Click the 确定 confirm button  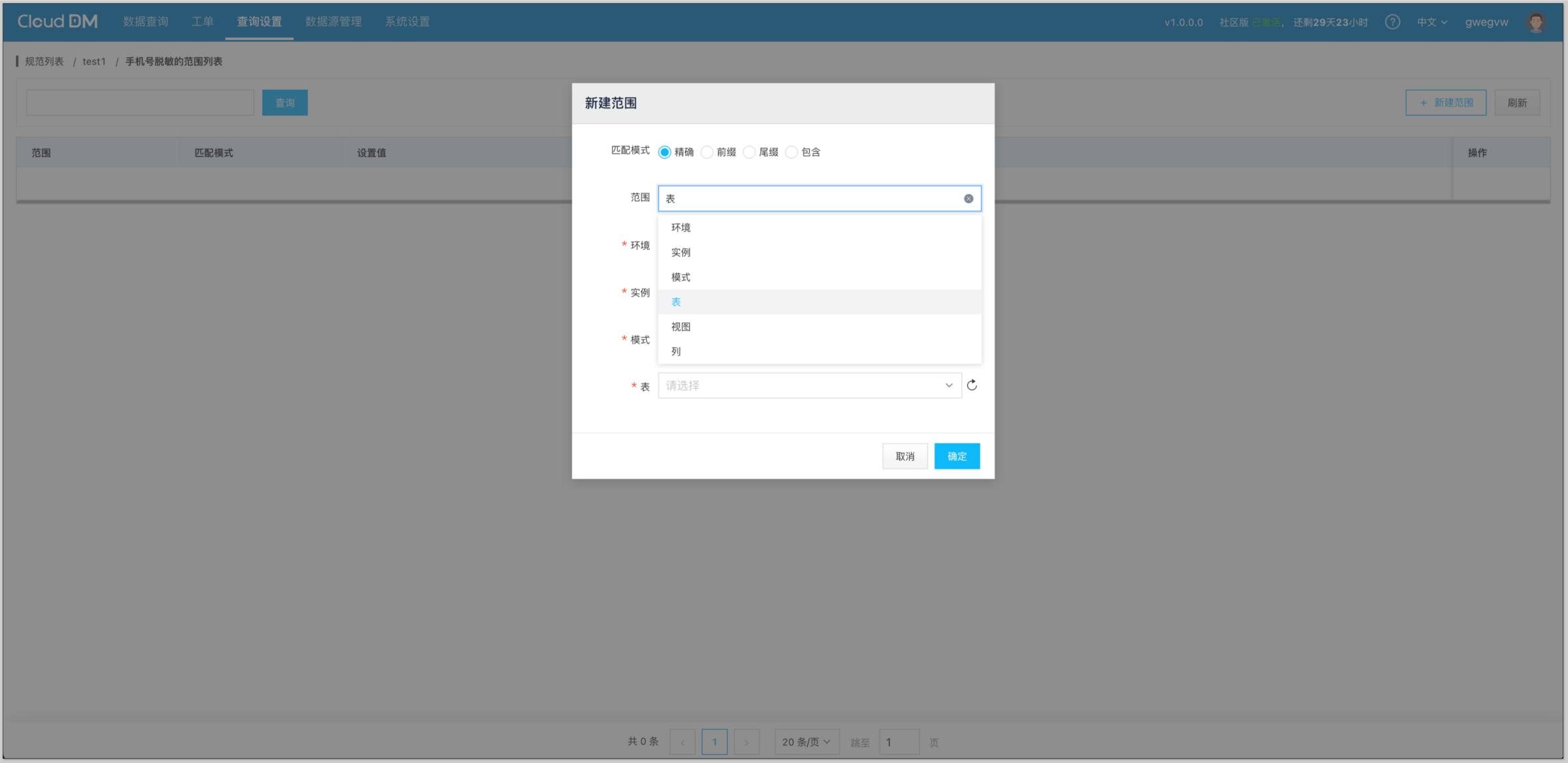957,456
